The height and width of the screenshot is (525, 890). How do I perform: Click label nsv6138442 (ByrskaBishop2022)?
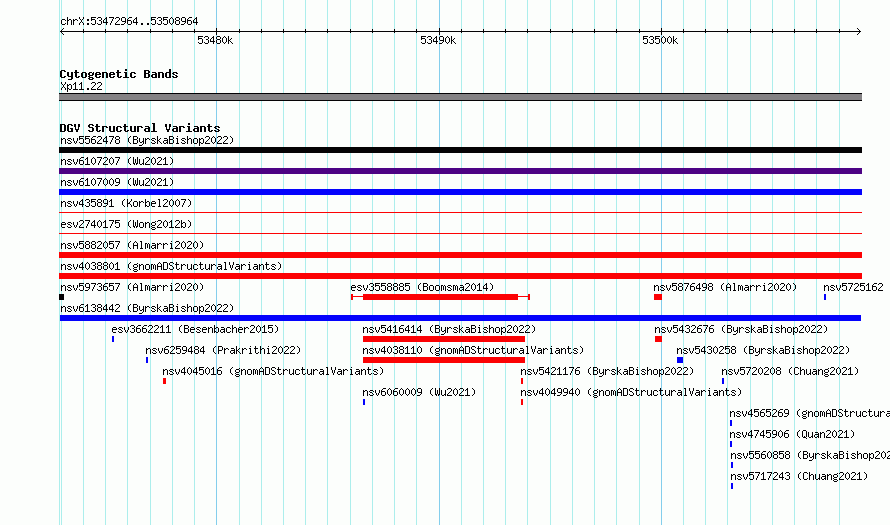coord(147,308)
